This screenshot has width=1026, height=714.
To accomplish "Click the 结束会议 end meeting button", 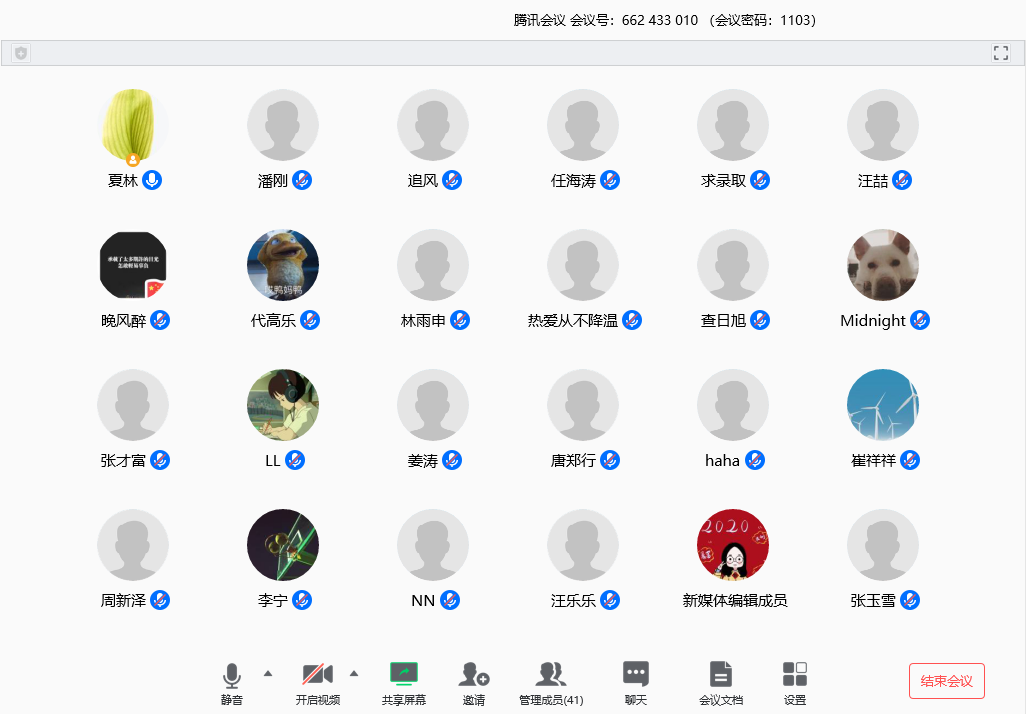I will click(x=945, y=679).
